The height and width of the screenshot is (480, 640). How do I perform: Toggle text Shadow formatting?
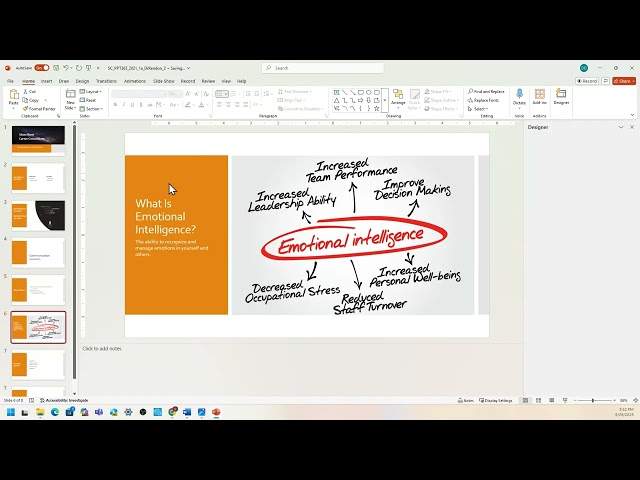(141, 105)
